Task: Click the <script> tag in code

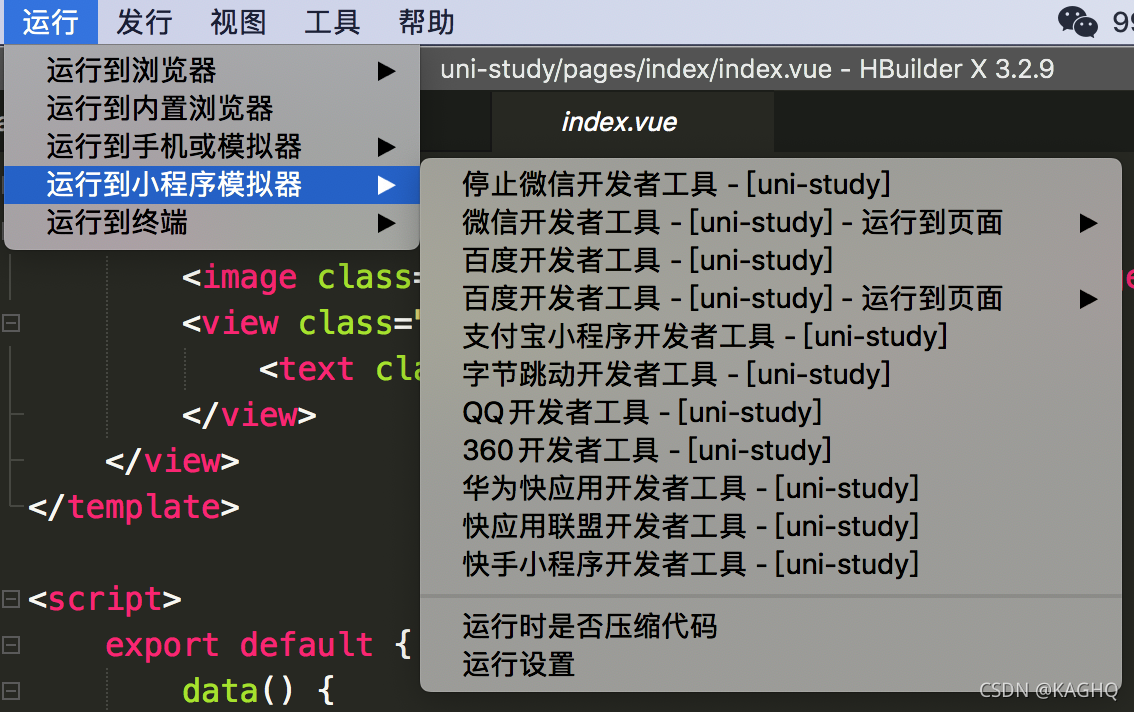Action: pyautogui.click(x=105, y=599)
